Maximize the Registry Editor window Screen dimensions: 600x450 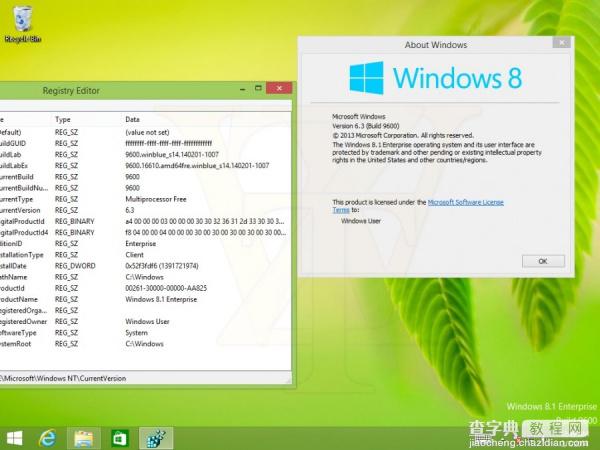coord(258,88)
